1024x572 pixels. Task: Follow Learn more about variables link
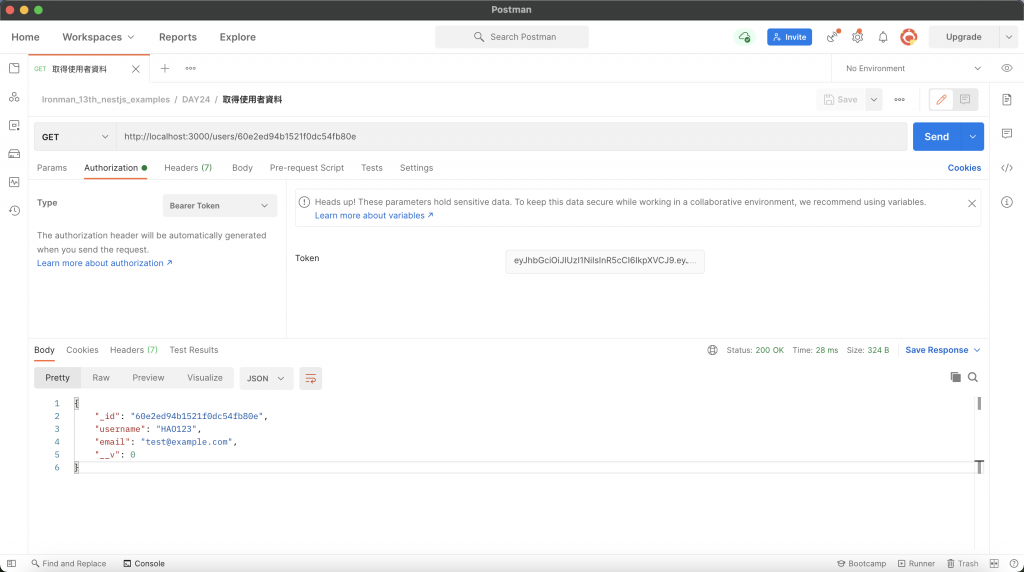[374, 215]
